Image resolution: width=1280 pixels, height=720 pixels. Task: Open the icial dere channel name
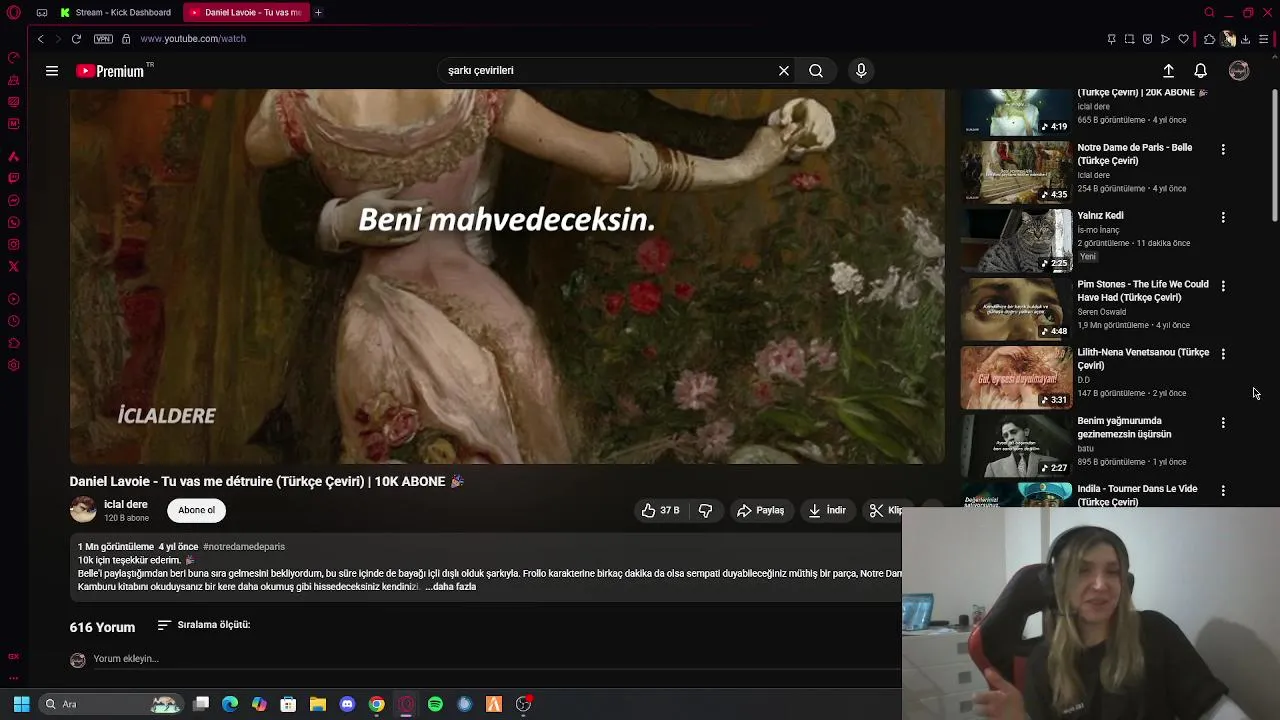126,505
